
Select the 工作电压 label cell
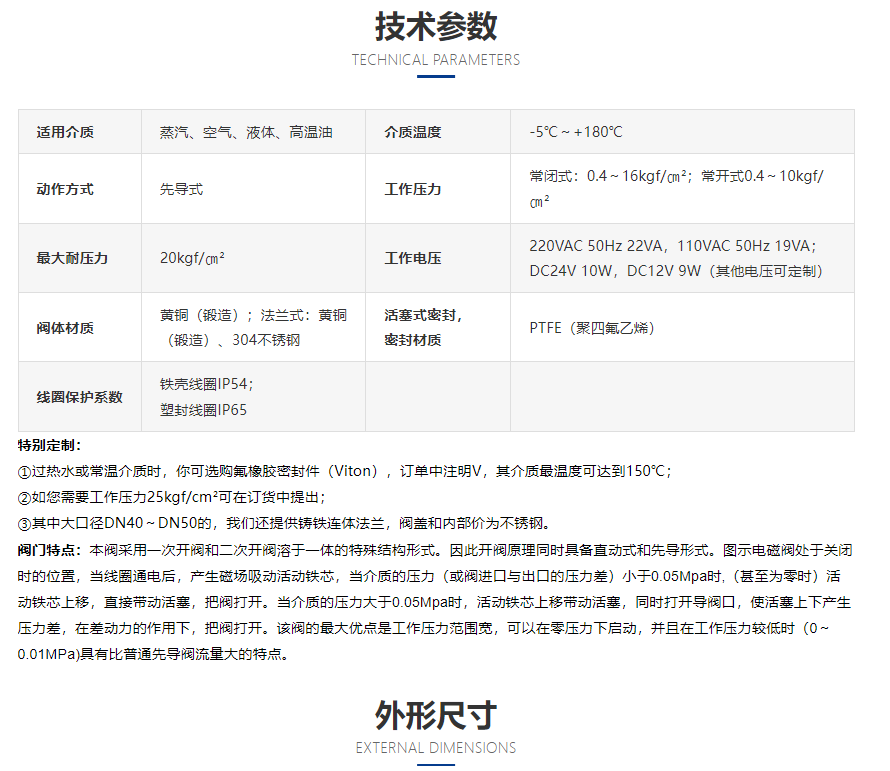tap(413, 258)
